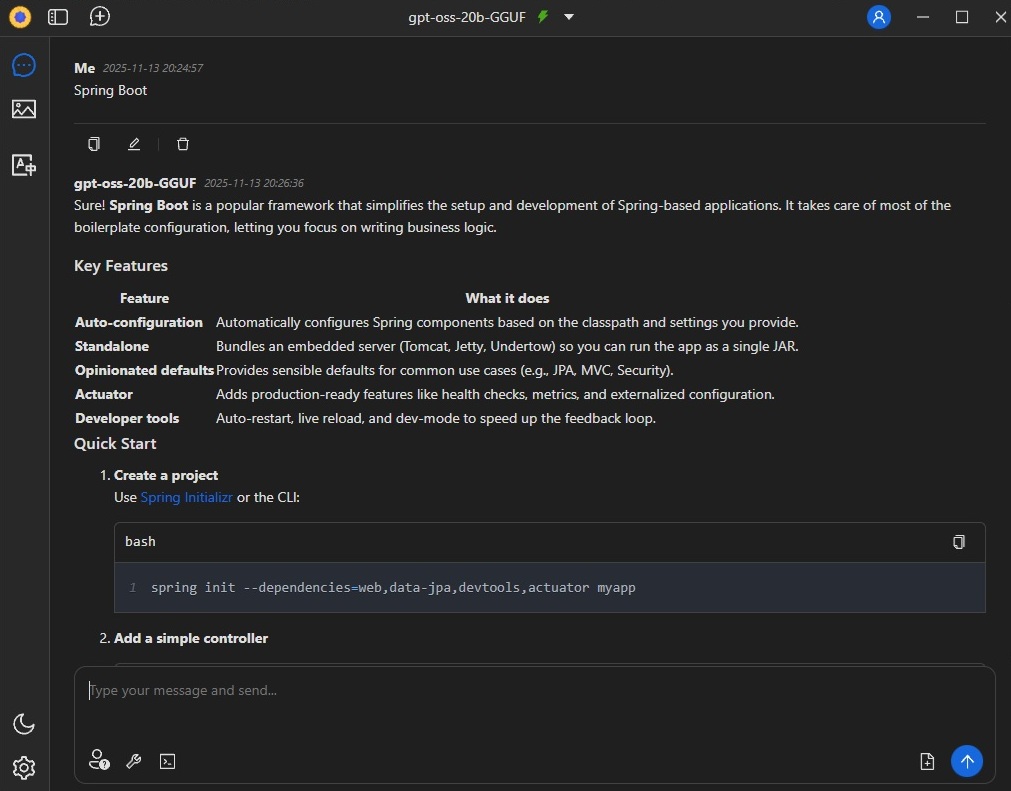The height and width of the screenshot is (791, 1011).
Task: Click the terminal prompt icon
Action: pos(168,761)
